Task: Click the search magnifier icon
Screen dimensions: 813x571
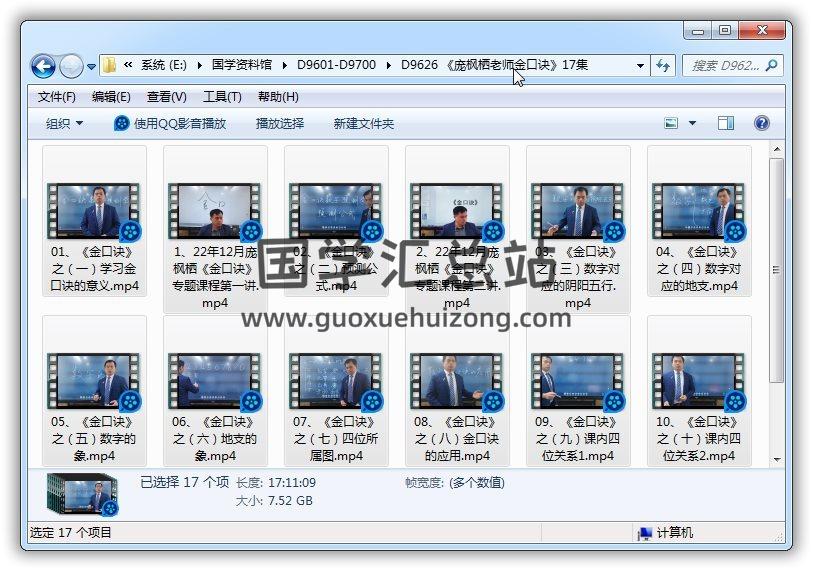Action: point(772,66)
